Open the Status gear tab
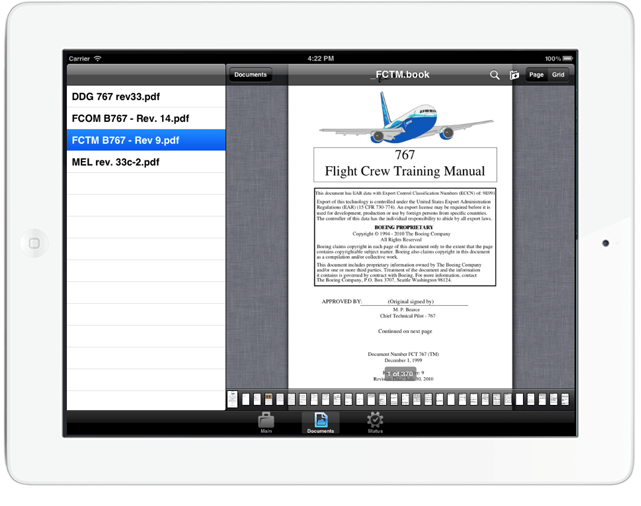This screenshot has height=506, width=641. pos(375,421)
